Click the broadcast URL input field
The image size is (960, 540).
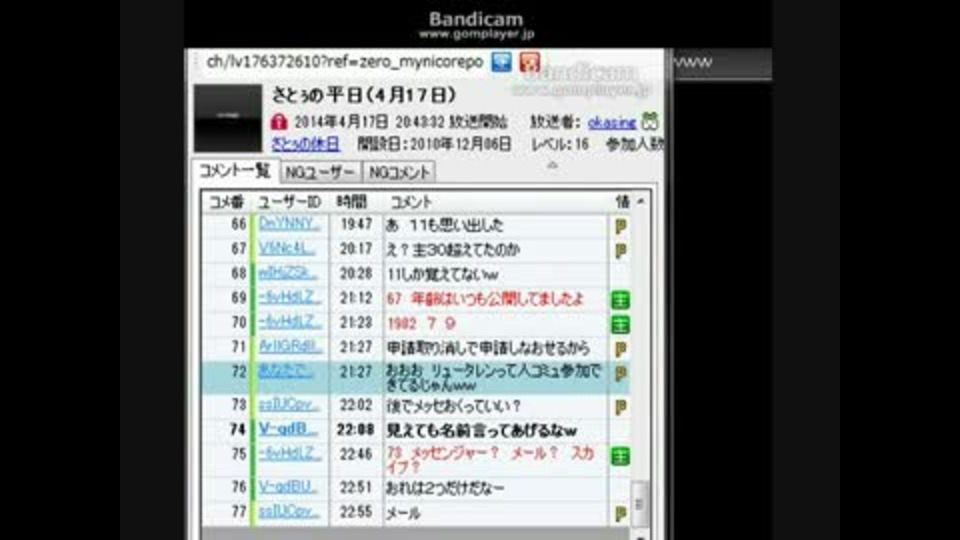pyautogui.click(x=345, y=62)
